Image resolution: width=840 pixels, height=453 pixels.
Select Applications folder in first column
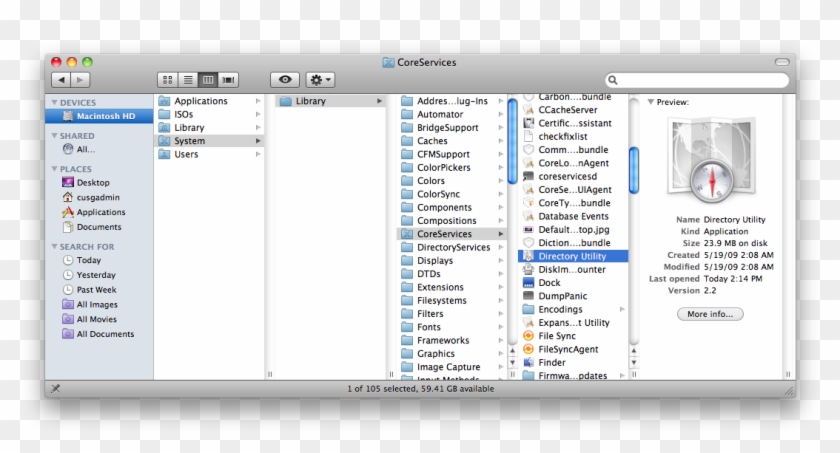tap(209, 101)
